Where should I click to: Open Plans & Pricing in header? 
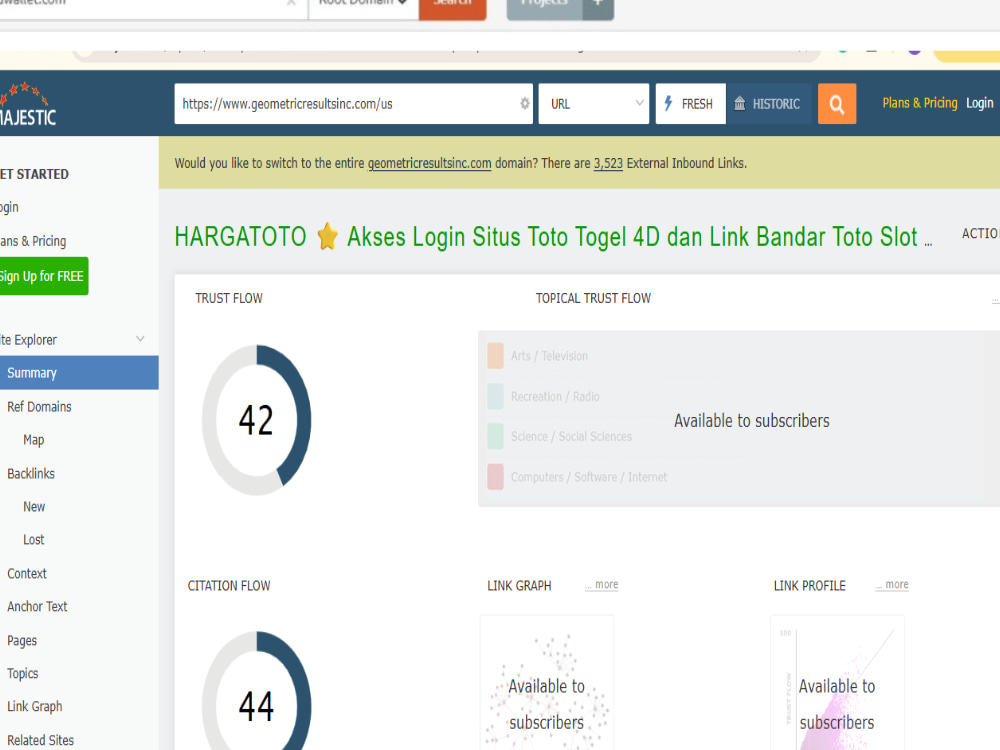920,103
